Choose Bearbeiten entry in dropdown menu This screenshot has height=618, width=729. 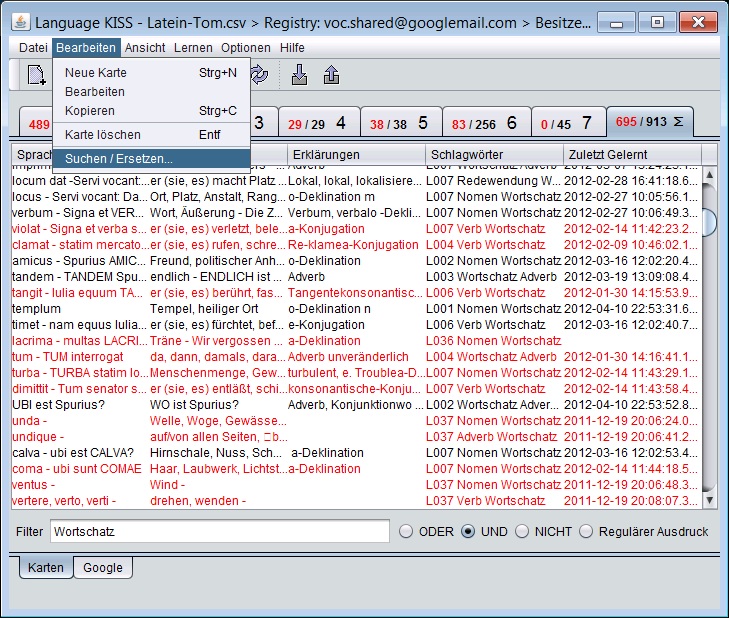(x=152, y=92)
